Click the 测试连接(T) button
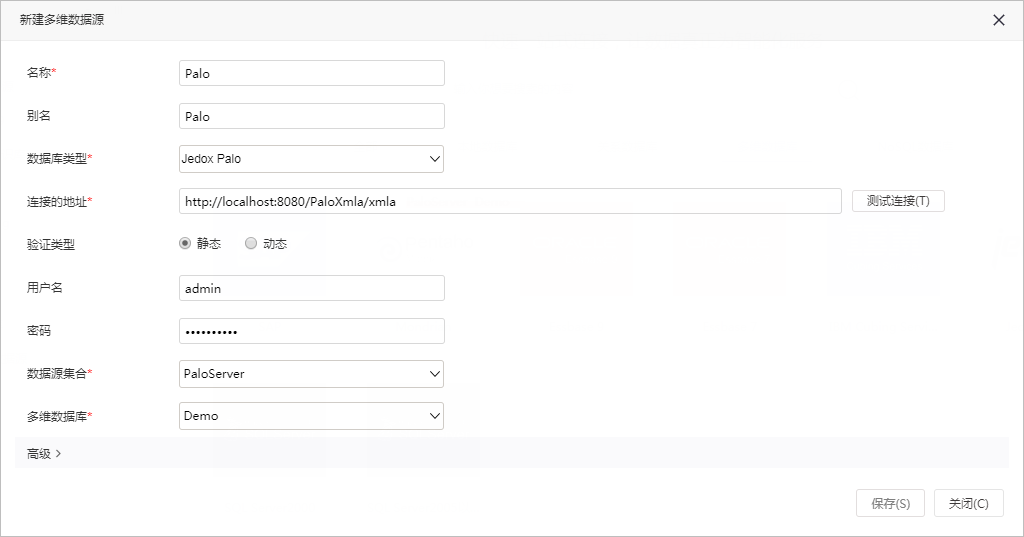The height and width of the screenshot is (537, 1024). [898, 201]
